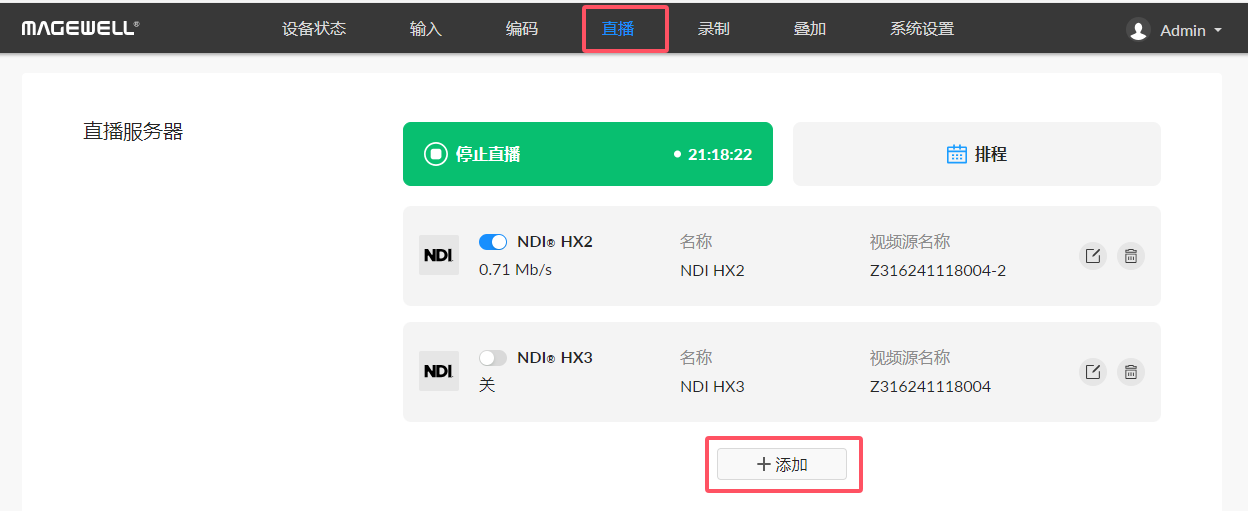Go to the 编码 tab

(522, 29)
